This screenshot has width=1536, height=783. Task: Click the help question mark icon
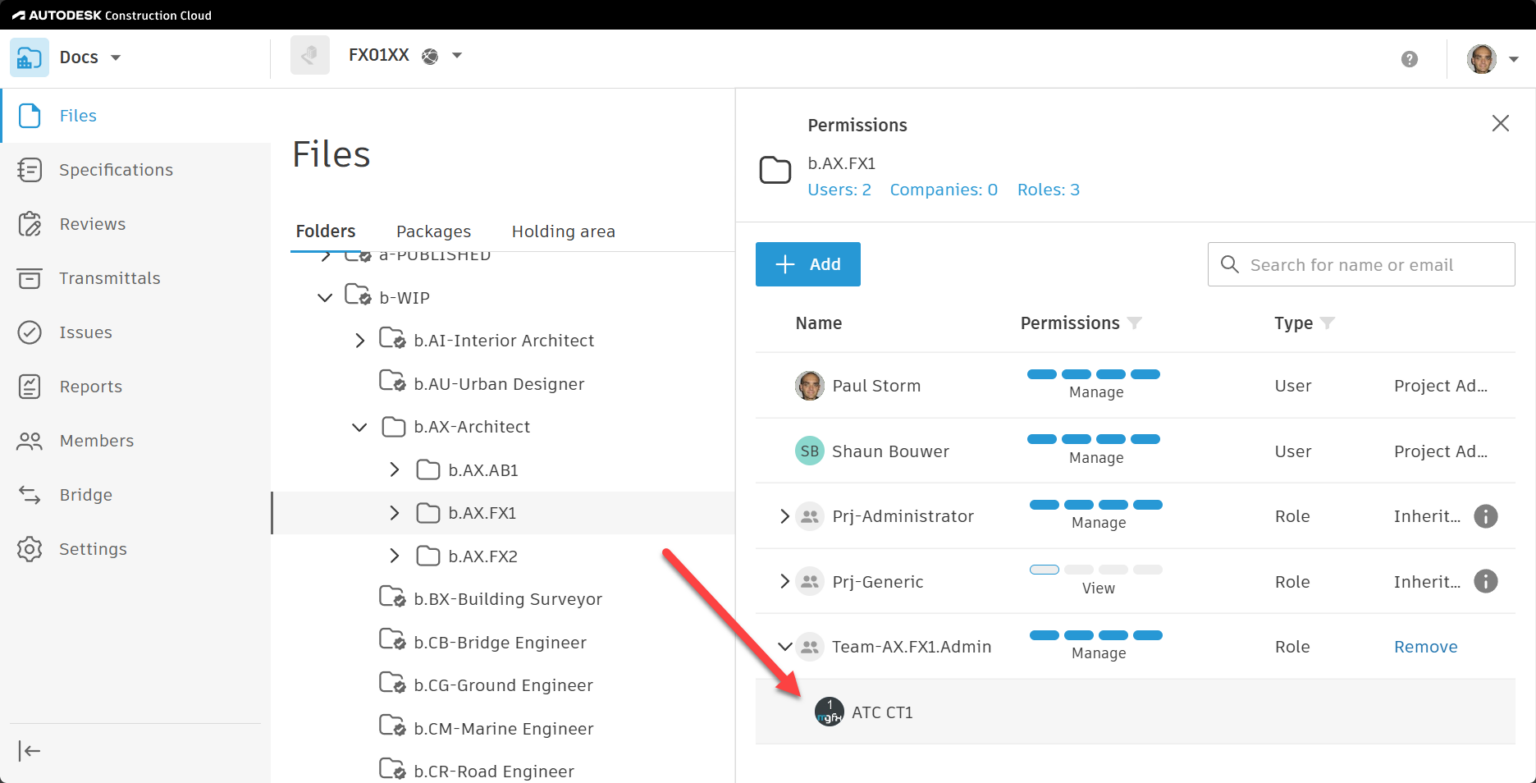[x=1410, y=59]
